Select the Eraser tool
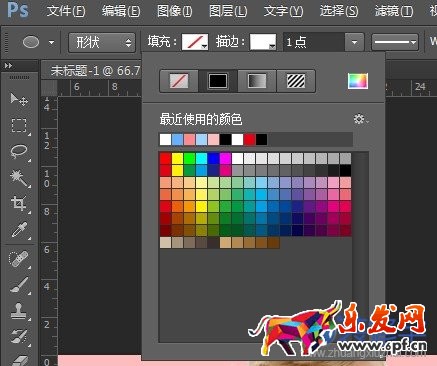The height and width of the screenshot is (366, 437). point(19,360)
